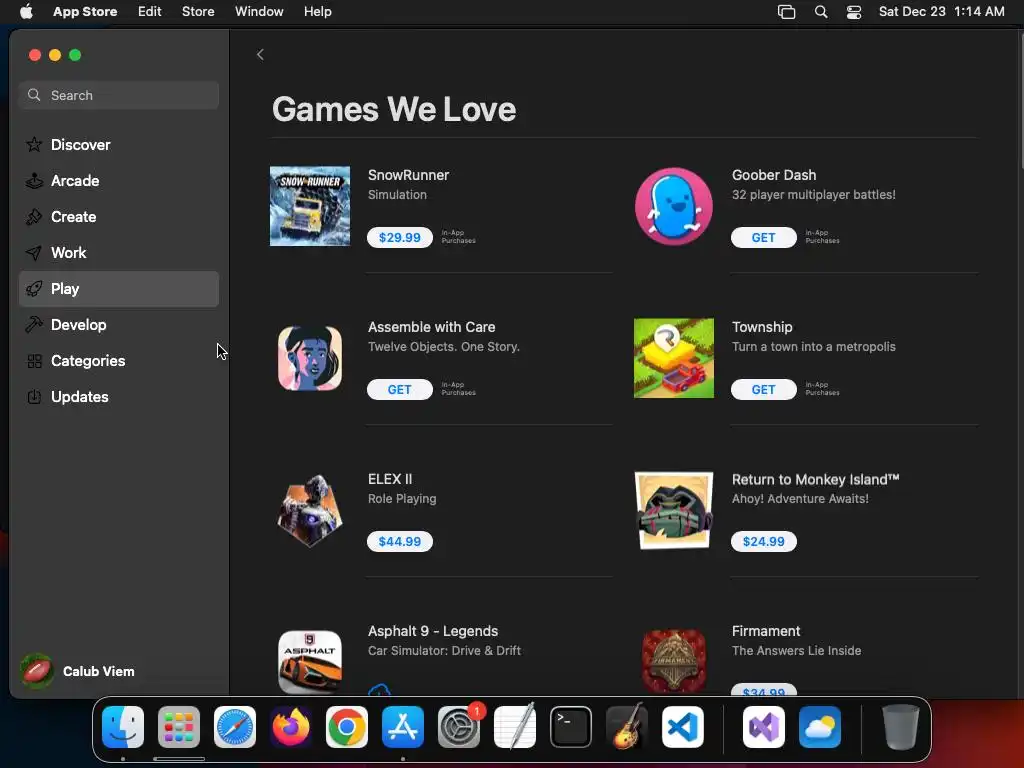This screenshot has height=768, width=1024.
Task: Go back with the chevron arrow
Action: [x=260, y=55]
